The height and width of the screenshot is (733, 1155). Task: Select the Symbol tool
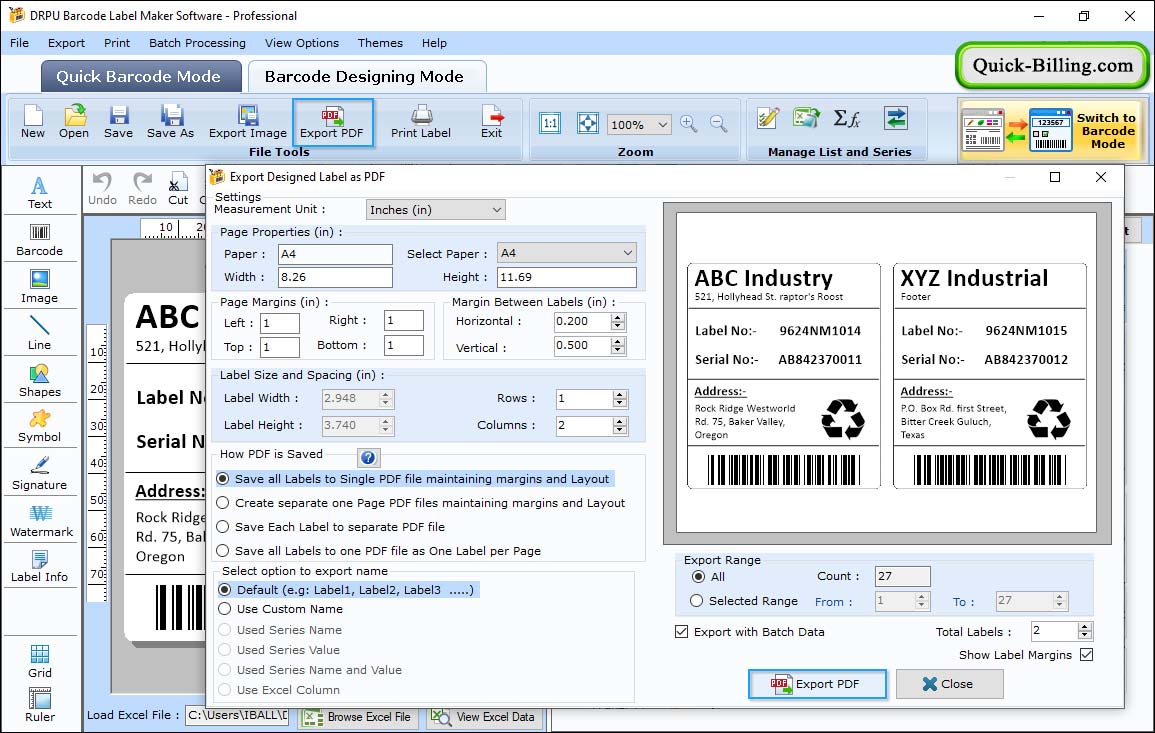(x=40, y=427)
